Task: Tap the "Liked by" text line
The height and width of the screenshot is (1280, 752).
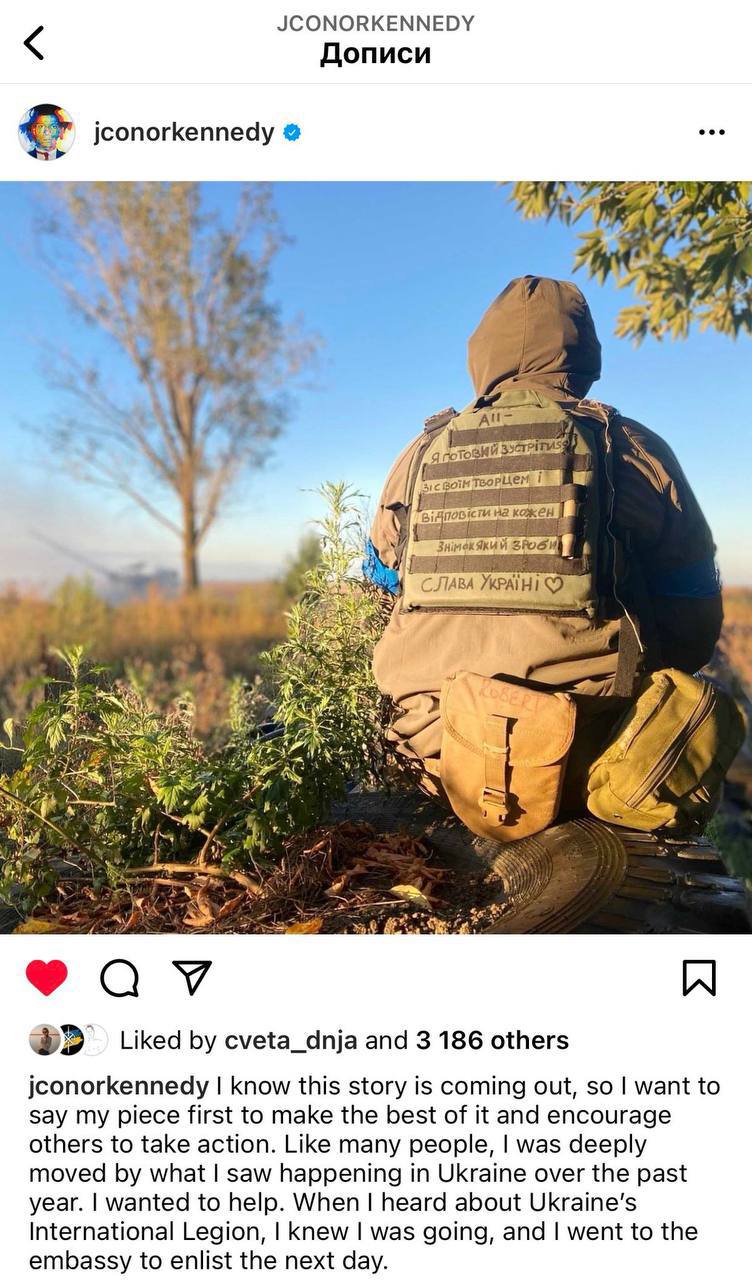Action: (x=344, y=1040)
